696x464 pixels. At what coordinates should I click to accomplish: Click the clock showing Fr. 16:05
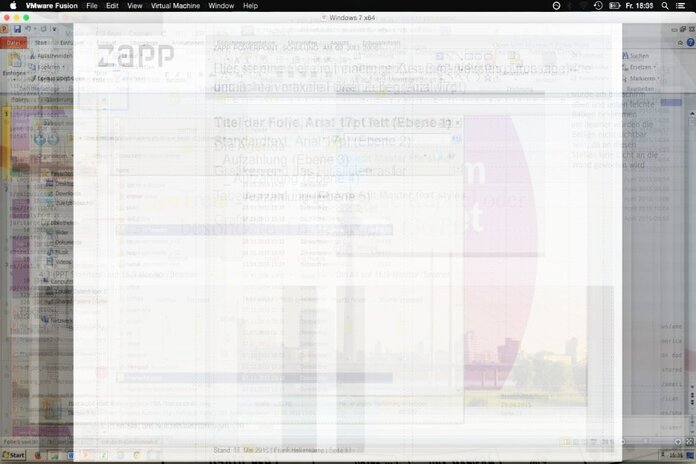point(639,6)
